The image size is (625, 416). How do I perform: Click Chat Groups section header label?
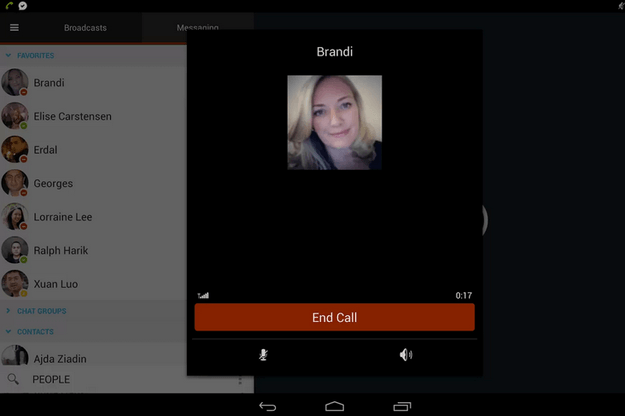[x=42, y=311]
